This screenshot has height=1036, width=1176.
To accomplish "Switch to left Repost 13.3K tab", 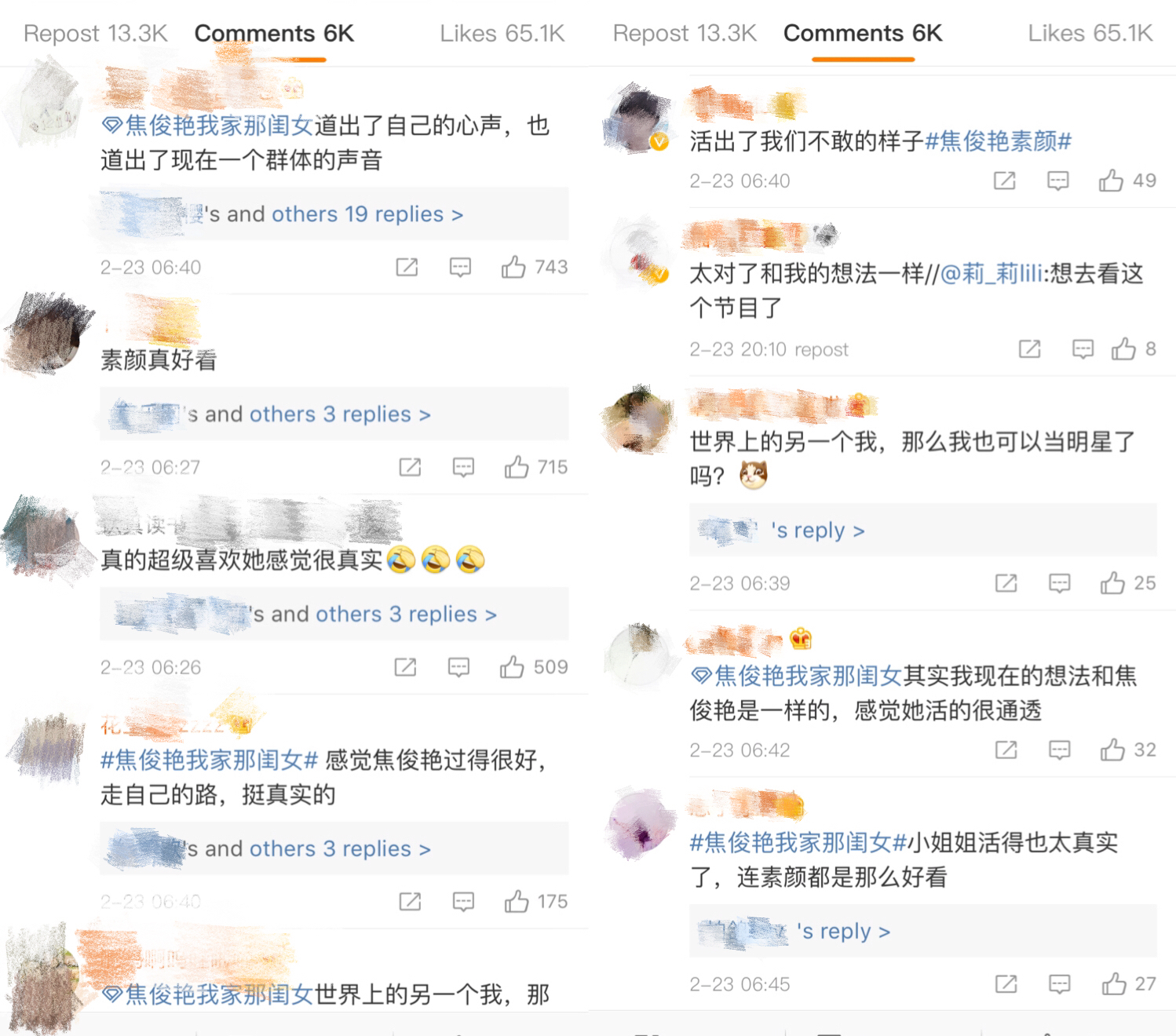I will [96, 33].
